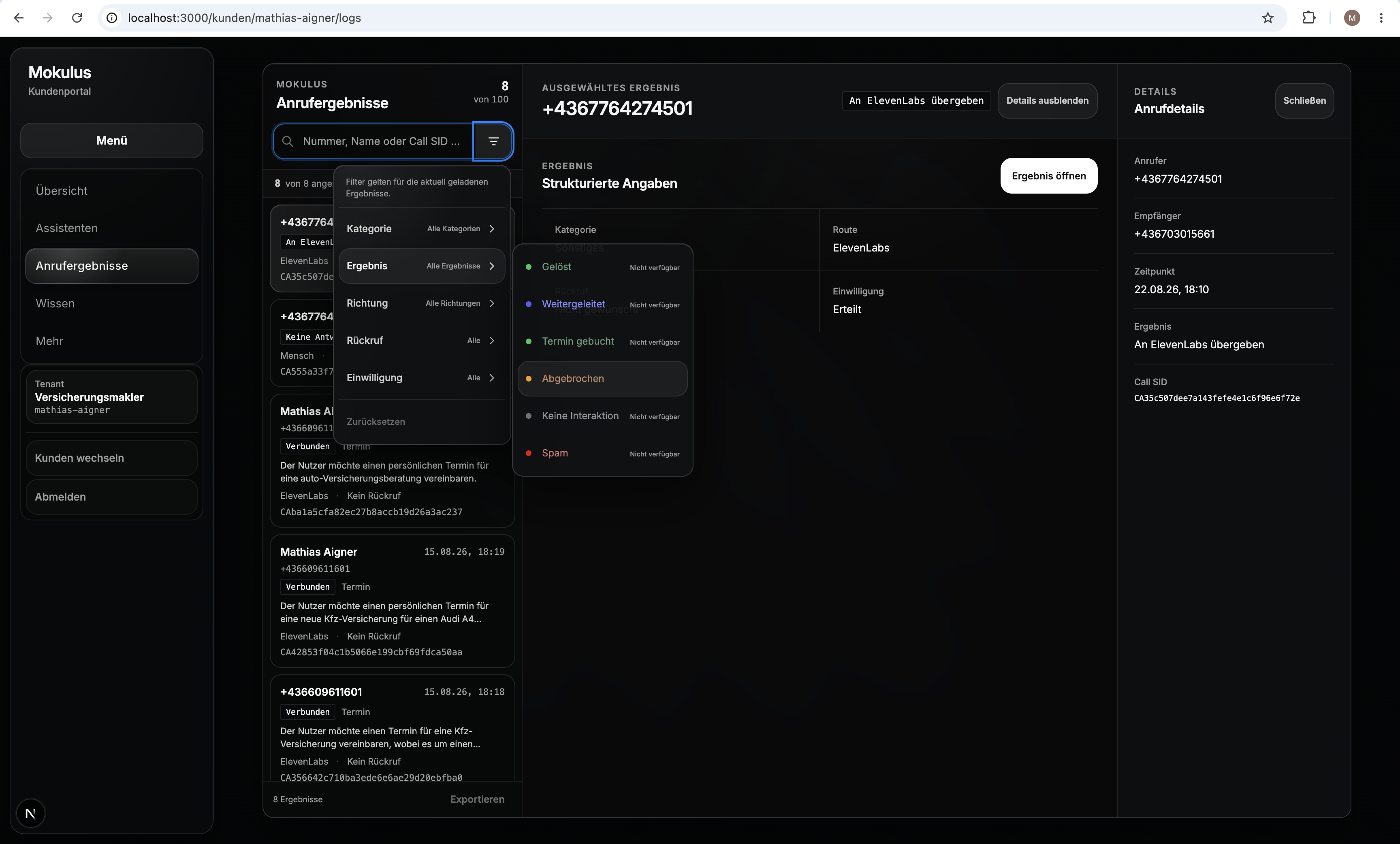Click the browser back arrow
This screenshot has height=844, width=1400.
coord(19,17)
